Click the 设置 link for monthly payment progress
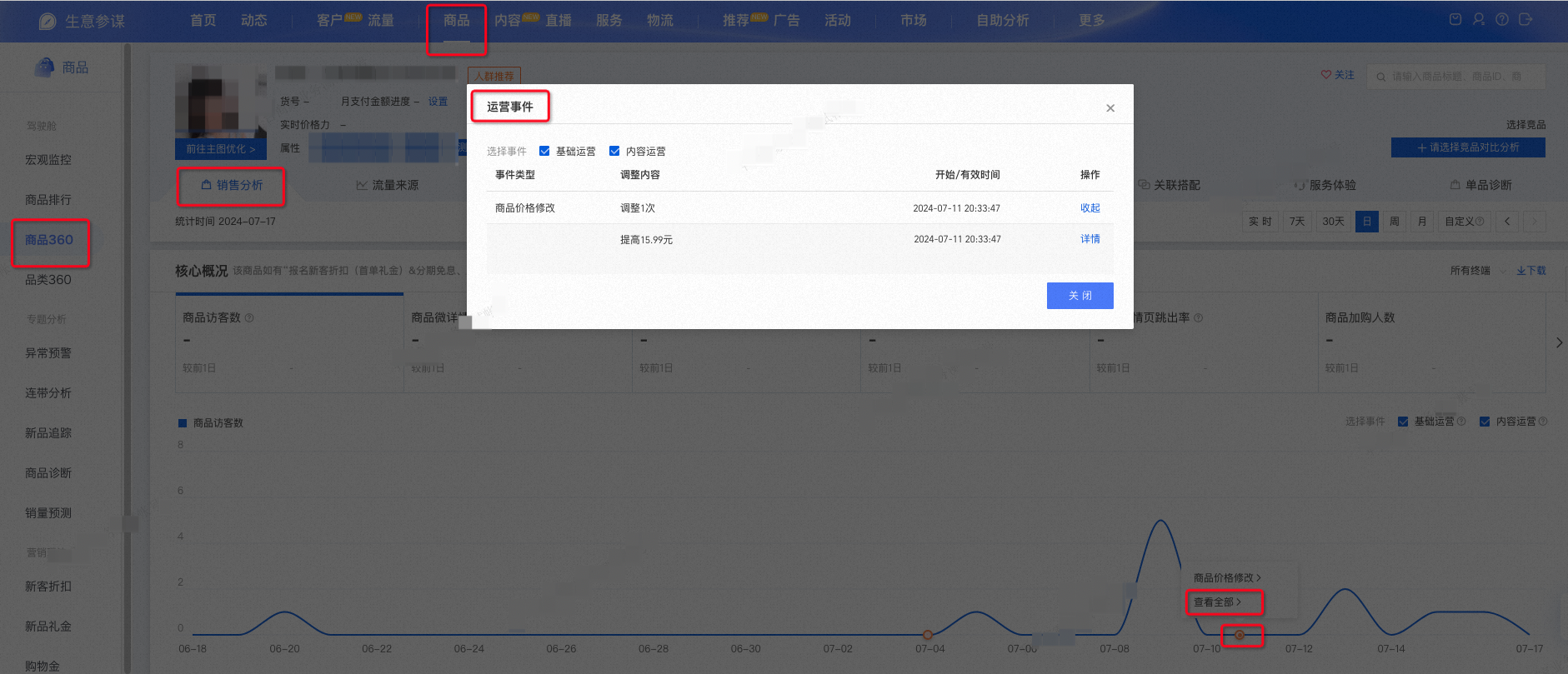The height and width of the screenshot is (674, 1568). [x=438, y=102]
